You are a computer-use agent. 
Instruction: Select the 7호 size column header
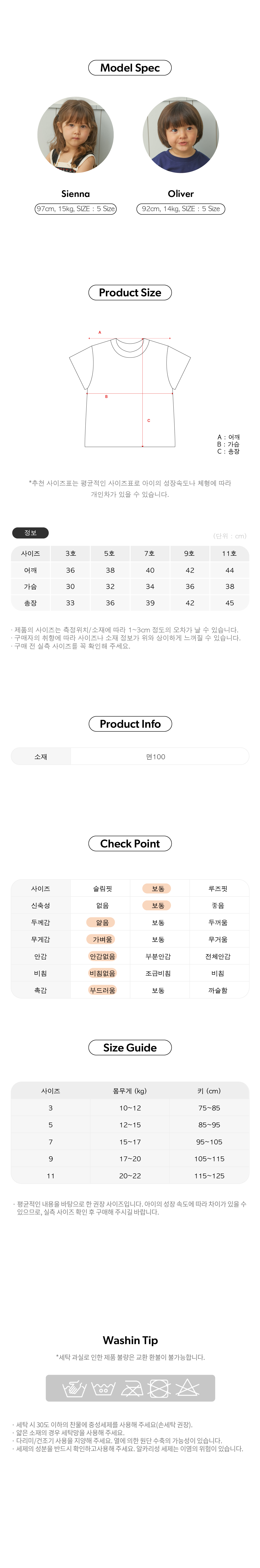[x=150, y=553]
